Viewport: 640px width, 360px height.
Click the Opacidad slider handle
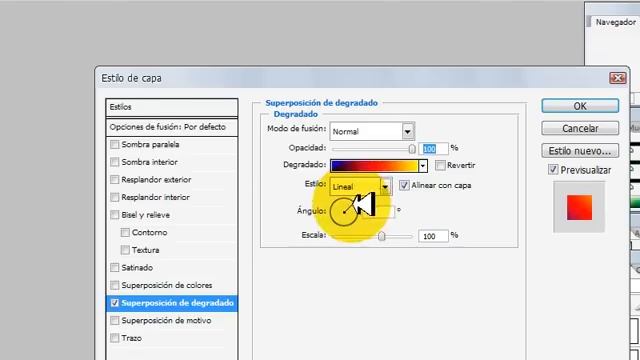[x=412, y=149]
